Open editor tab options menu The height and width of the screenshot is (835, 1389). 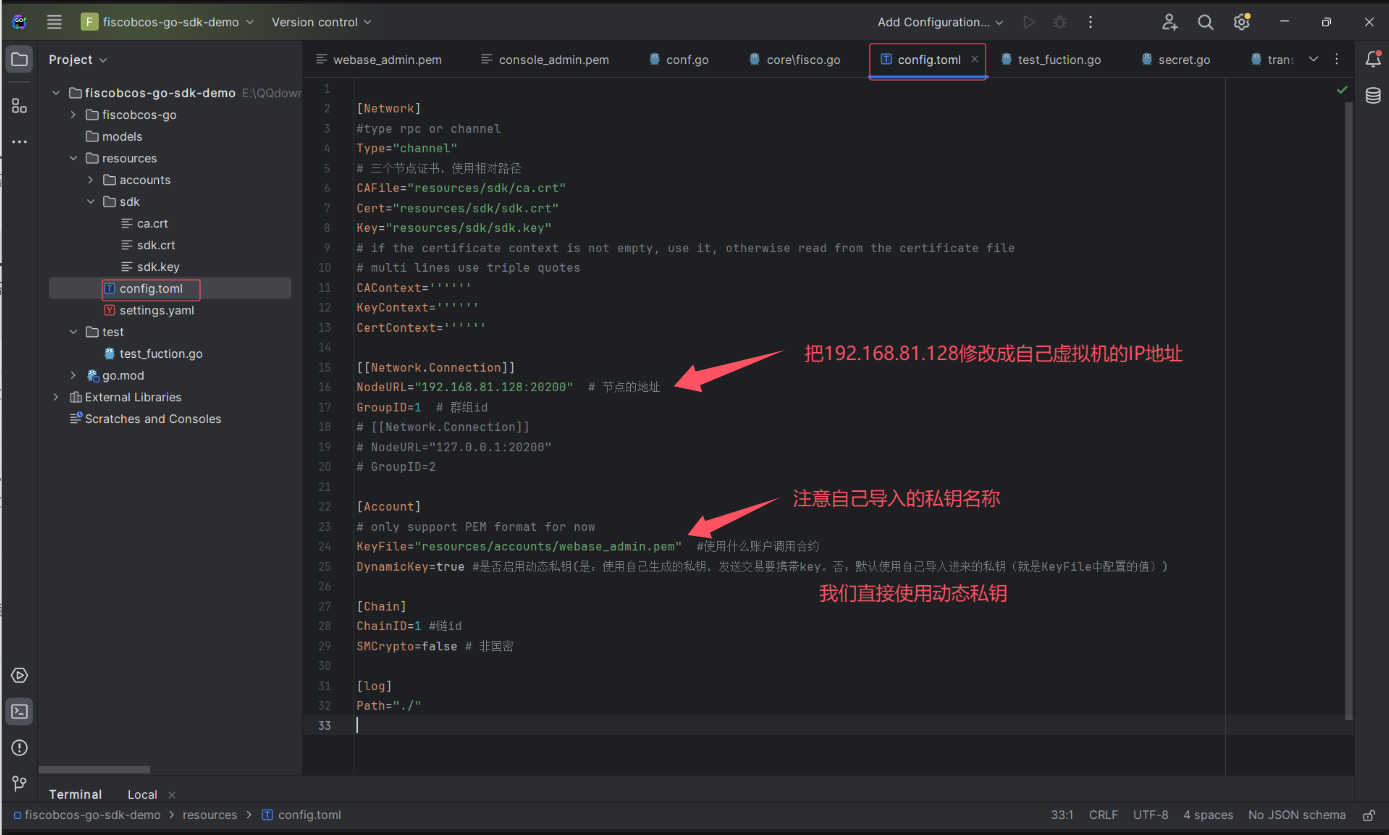point(1337,59)
